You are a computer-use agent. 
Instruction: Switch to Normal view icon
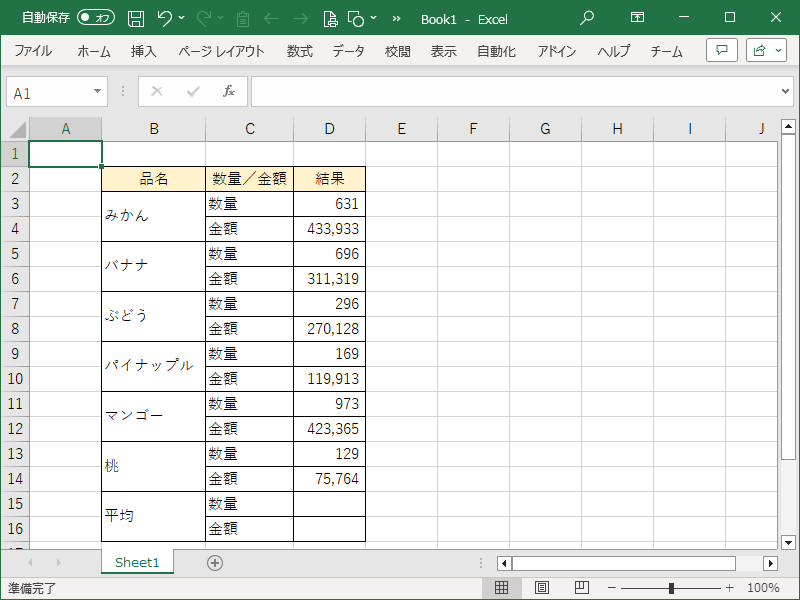pyautogui.click(x=502, y=588)
